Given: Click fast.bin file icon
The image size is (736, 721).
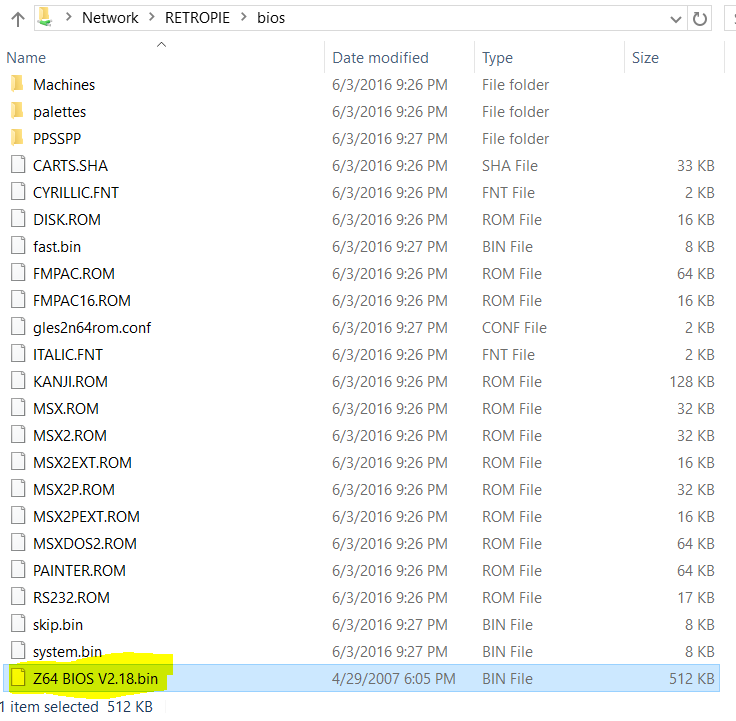Looking at the screenshot, I should [x=18, y=246].
